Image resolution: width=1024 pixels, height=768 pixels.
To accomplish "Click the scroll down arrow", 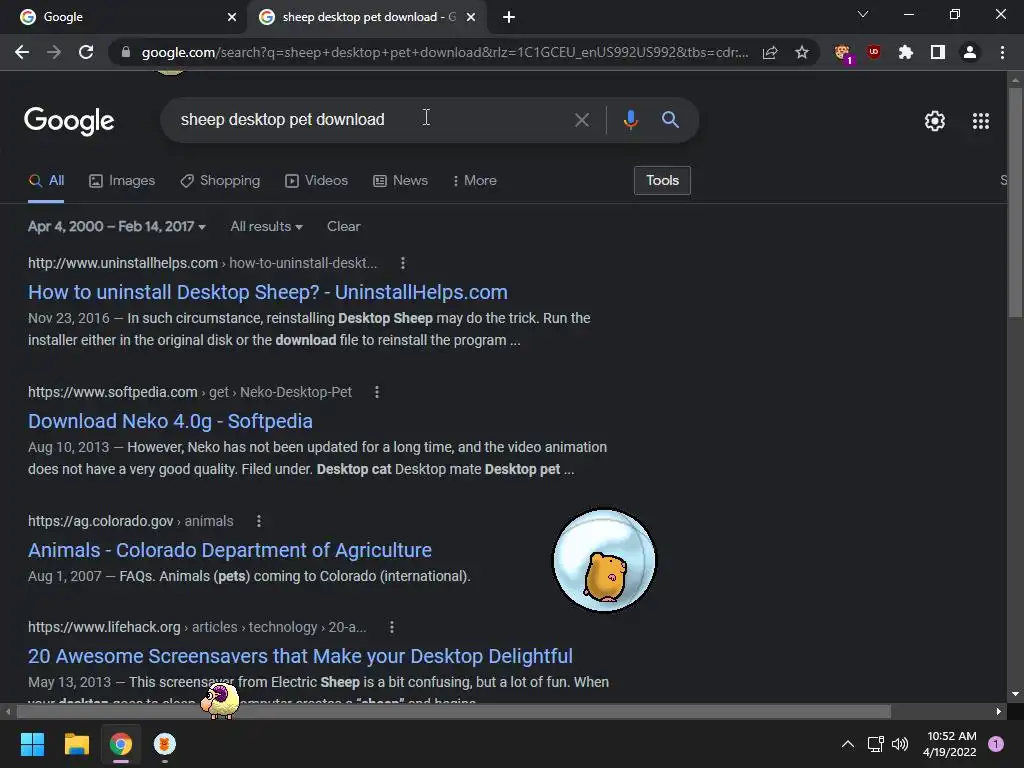I will coord(1015,694).
